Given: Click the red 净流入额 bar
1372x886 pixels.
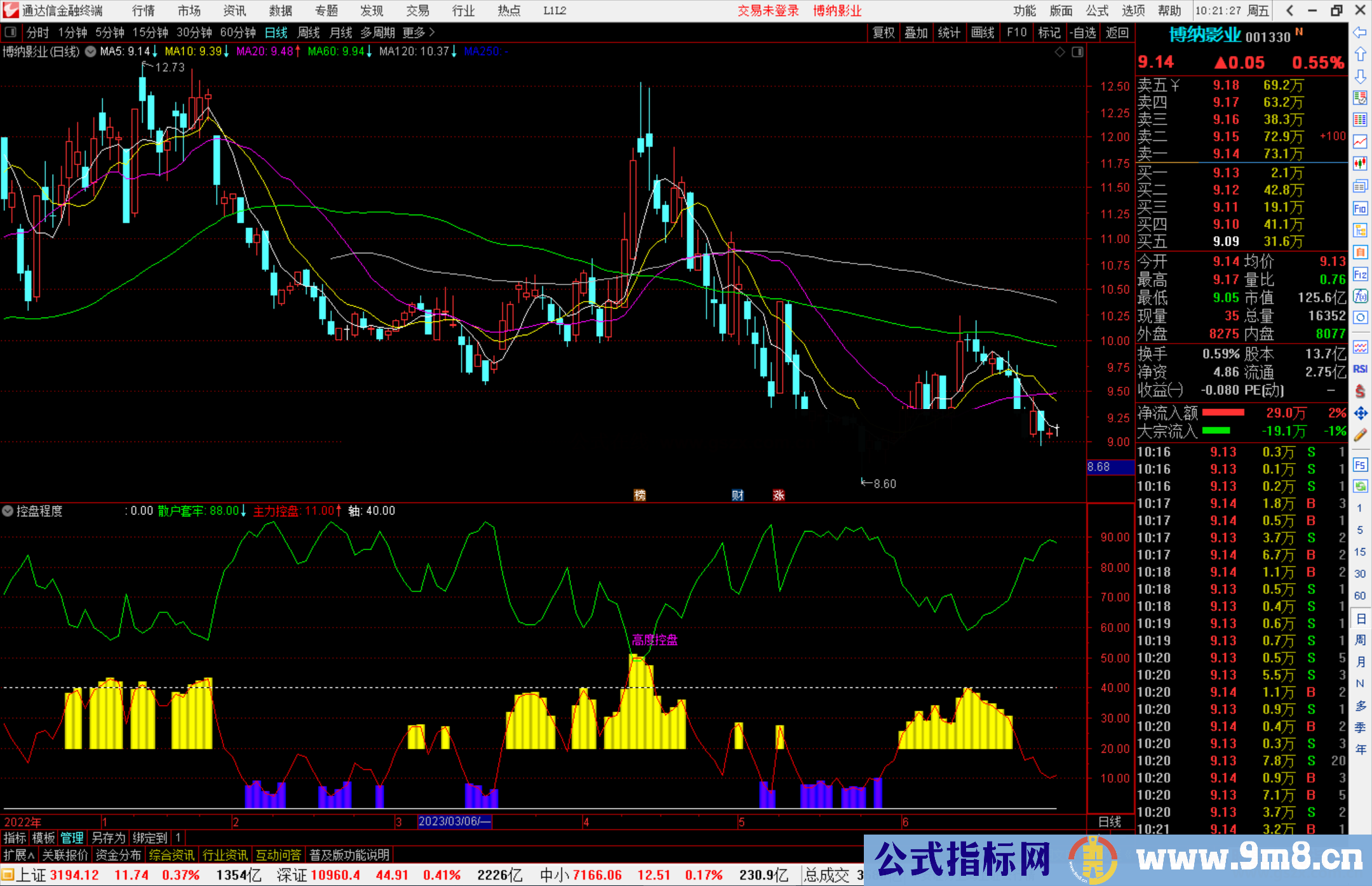Looking at the screenshot, I should pos(1223,413).
